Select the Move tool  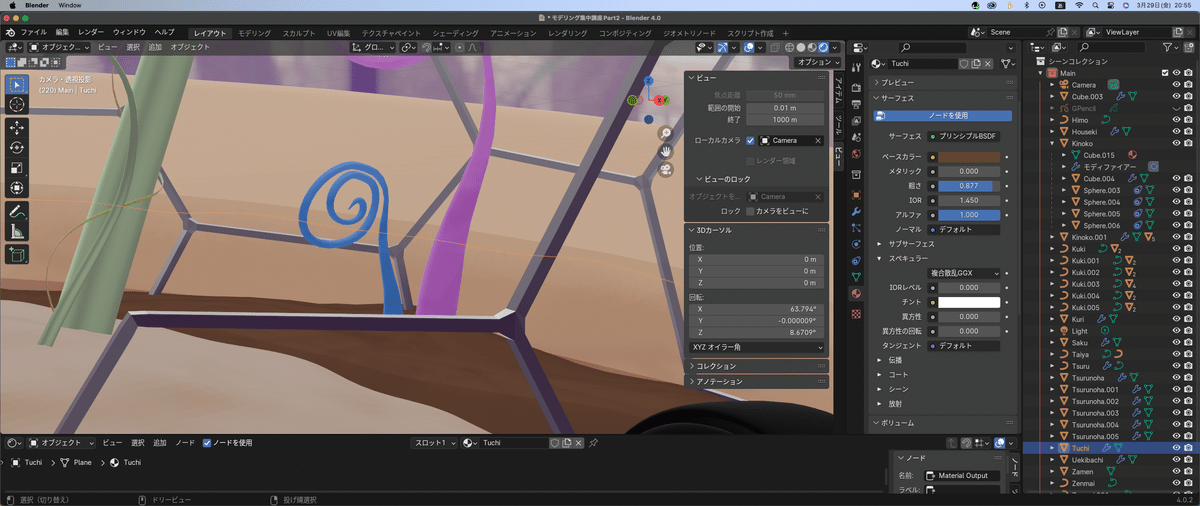pos(17,128)
